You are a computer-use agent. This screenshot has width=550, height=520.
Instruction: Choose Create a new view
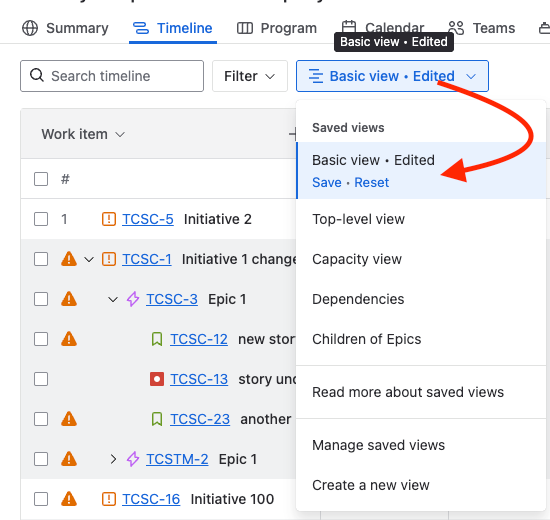tap(421, 485)
